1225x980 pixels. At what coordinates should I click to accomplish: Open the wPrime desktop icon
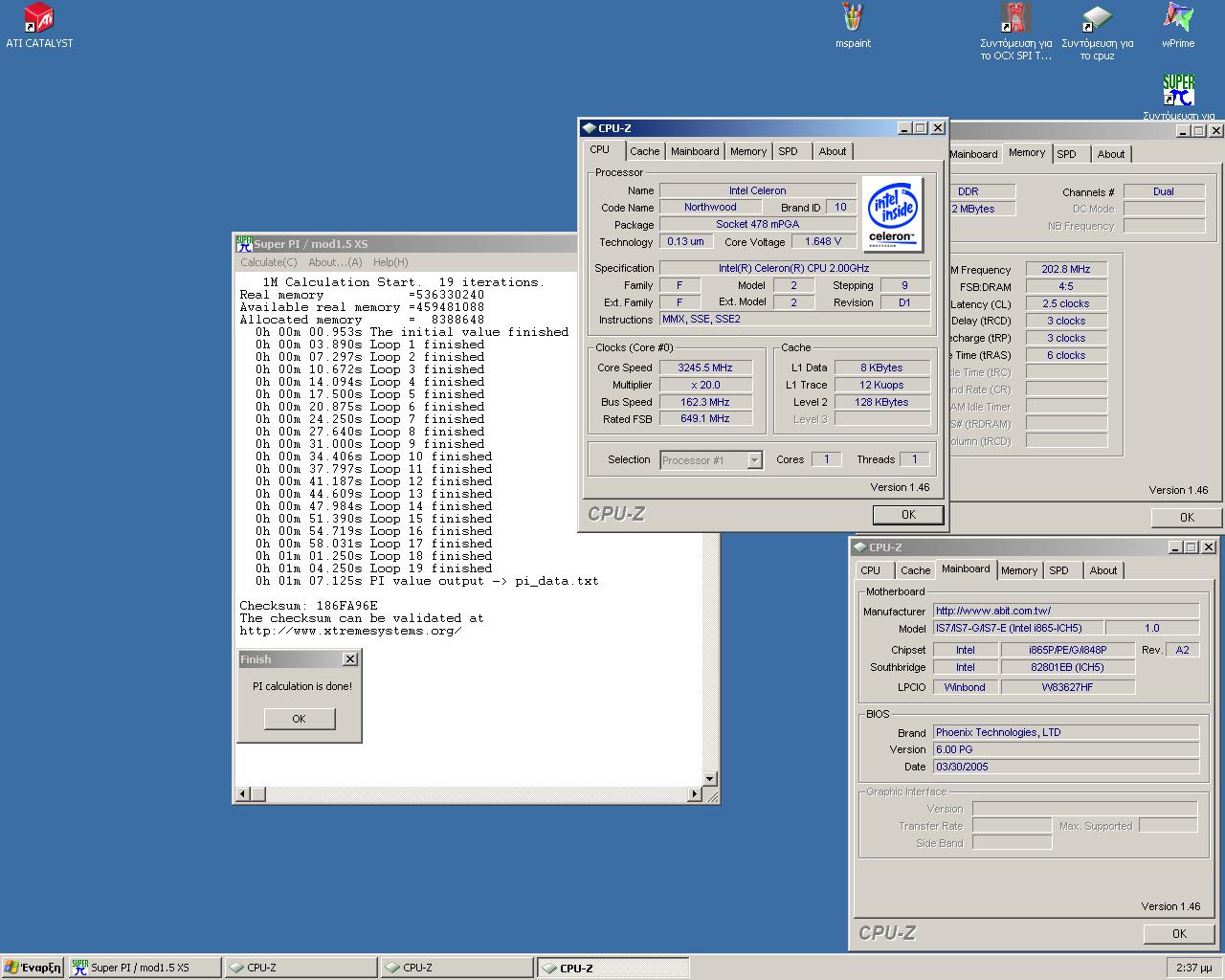click(1178, 25)
